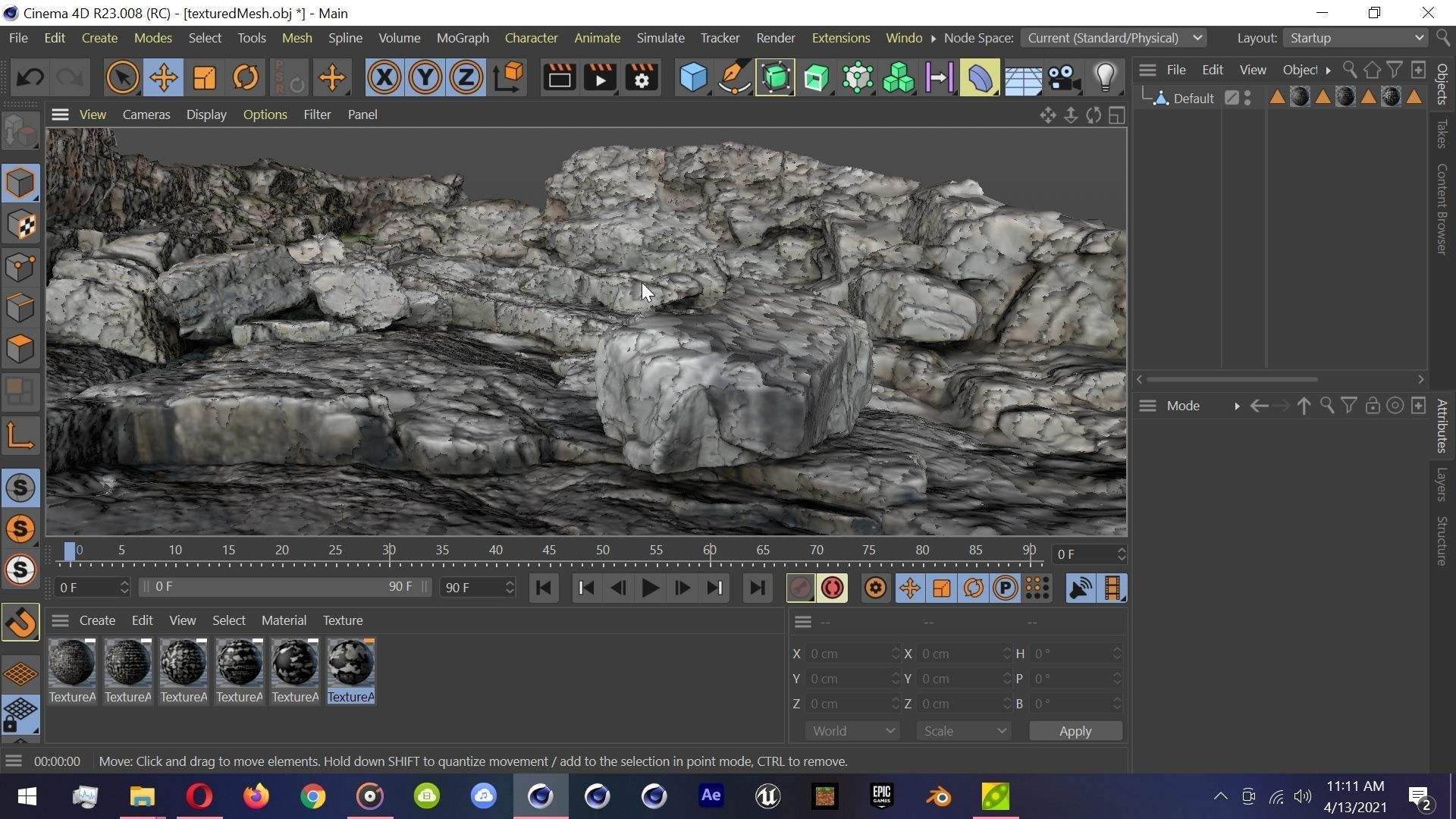Select the Live Selection tool
This screenshot has width=1456, height=819.
[x=122, y=77]
